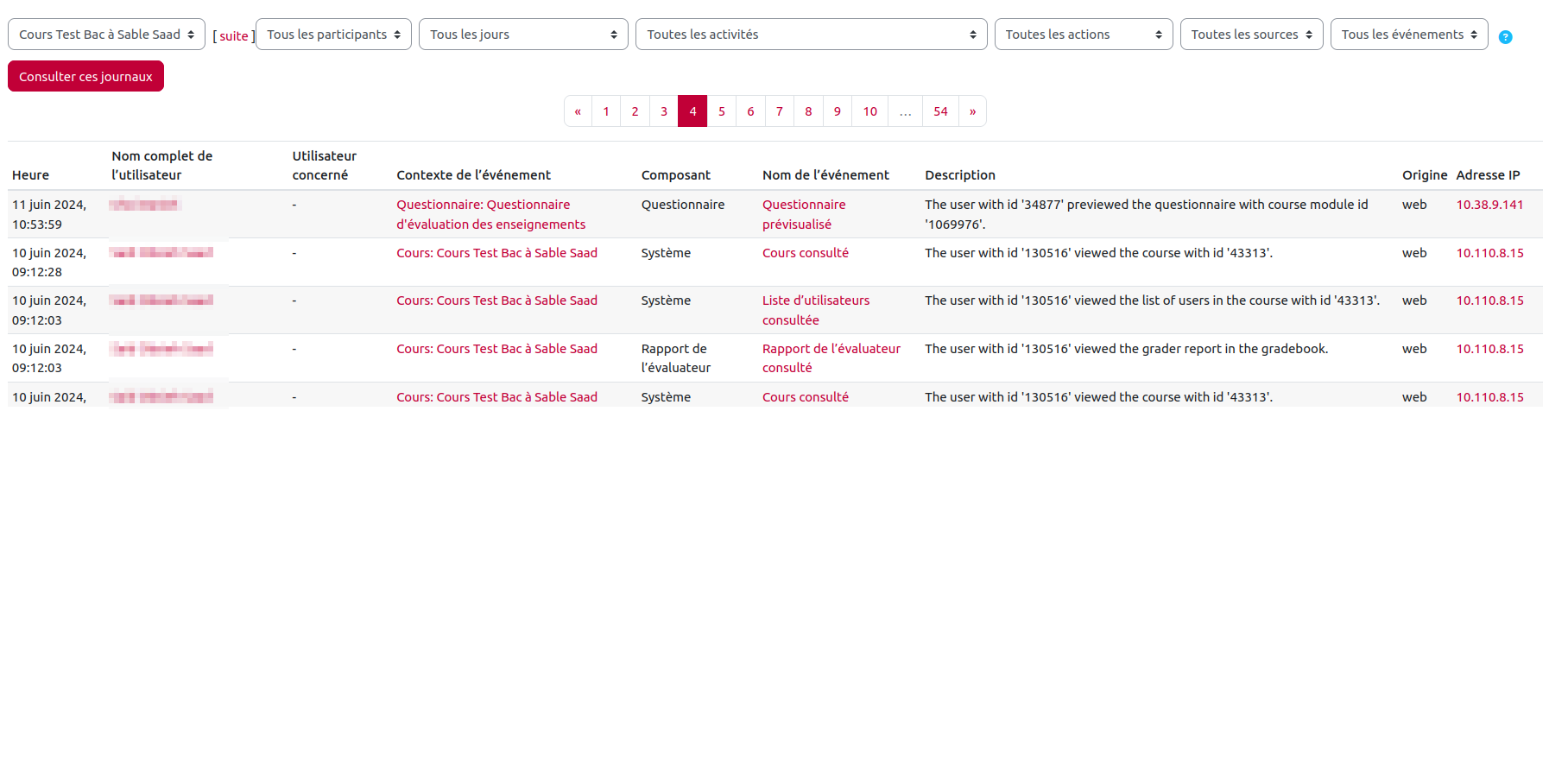Open the 'Toutes les actions' dropdown
Viewport: 1568px width, 759px height.
point(1083,35)
